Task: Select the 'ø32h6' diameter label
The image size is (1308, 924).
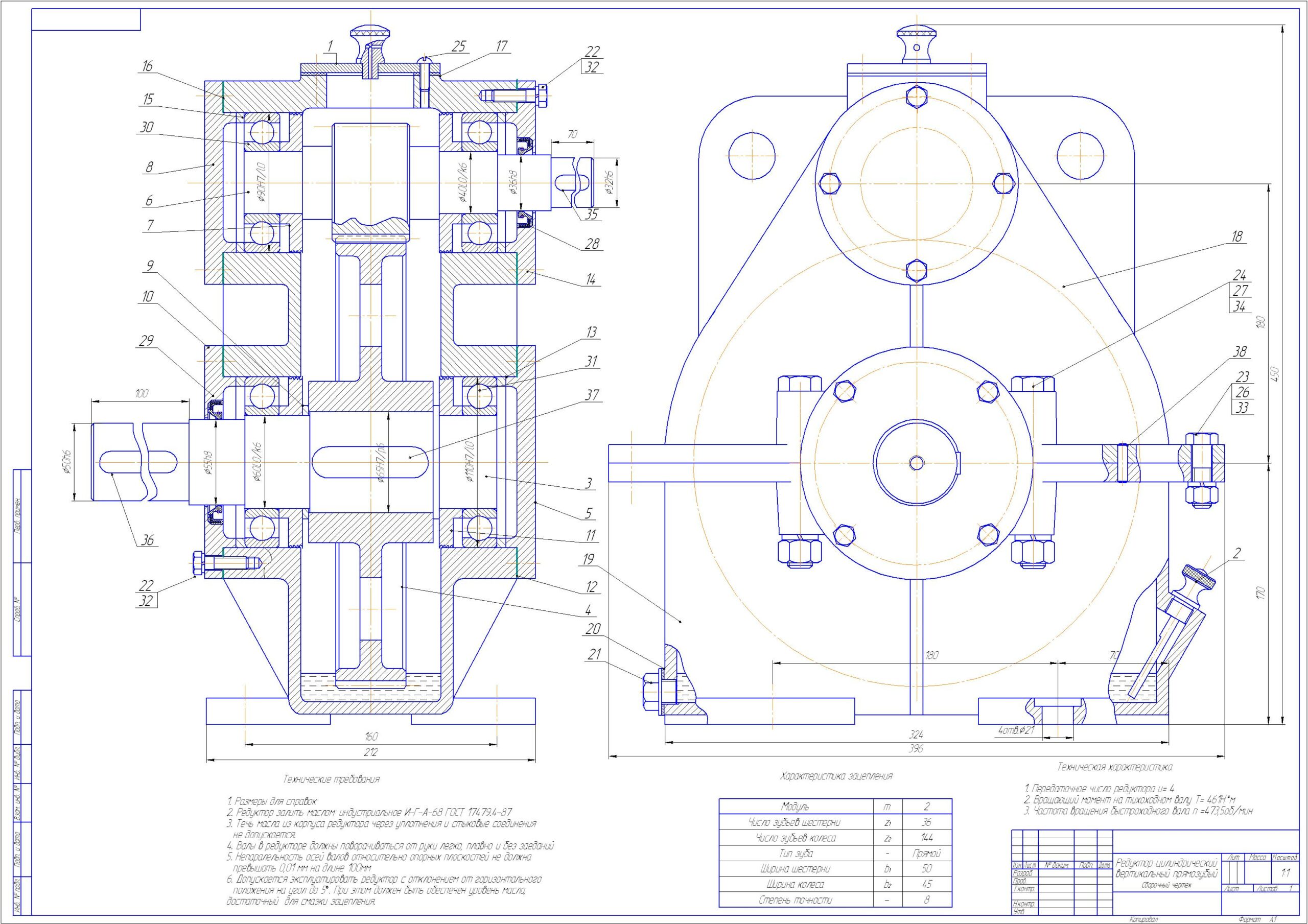Action: click(610, 183)
